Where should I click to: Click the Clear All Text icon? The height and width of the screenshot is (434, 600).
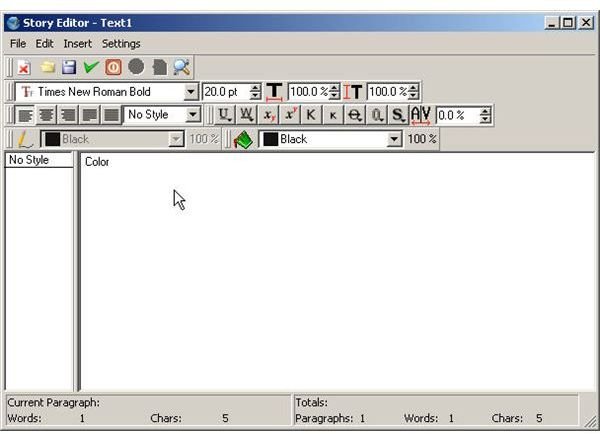pos(24,67)
